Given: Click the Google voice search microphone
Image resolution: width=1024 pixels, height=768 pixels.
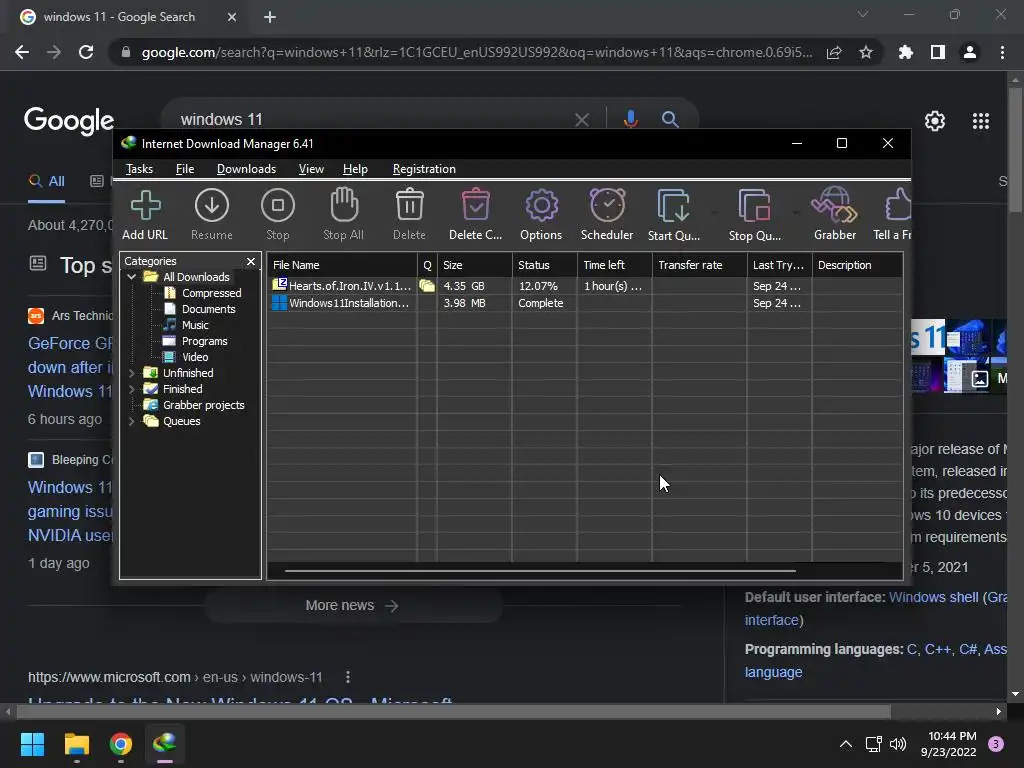Looking at the screenshot, I should pyautogui.click(x=630, y=119).
